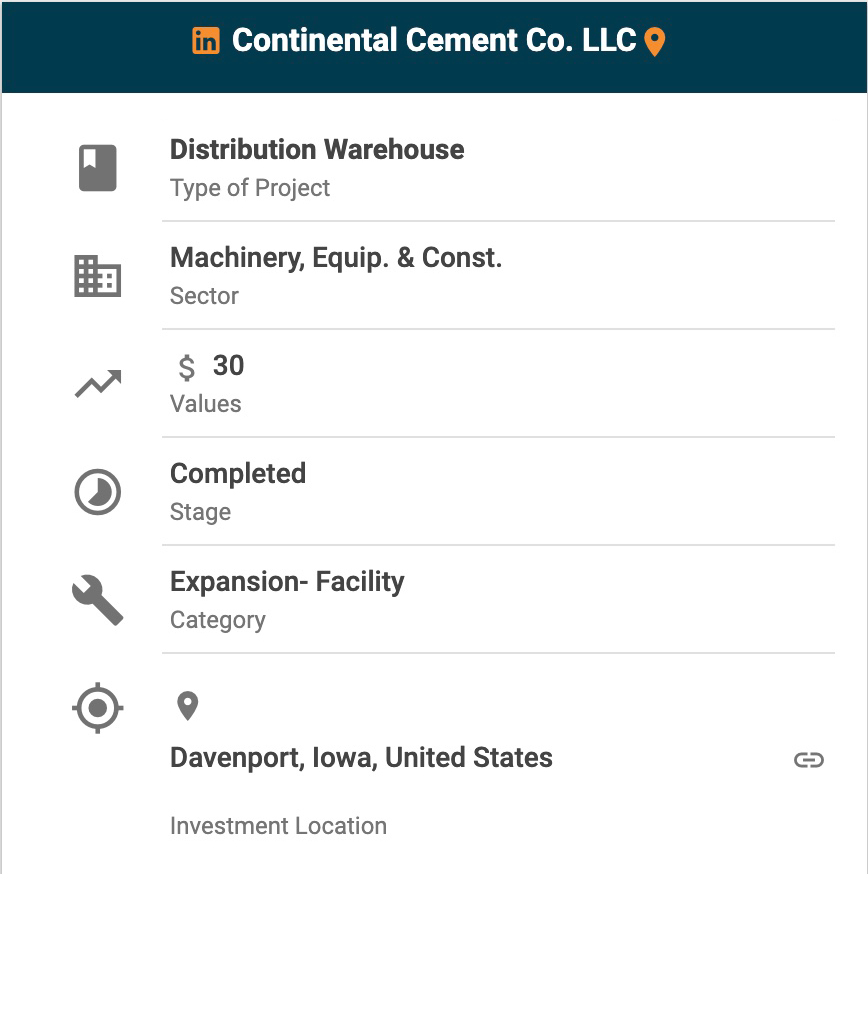This screenshot has width=868, height=1012.
Task: Click the Completed stage value
Action: (x=238, y=474)
